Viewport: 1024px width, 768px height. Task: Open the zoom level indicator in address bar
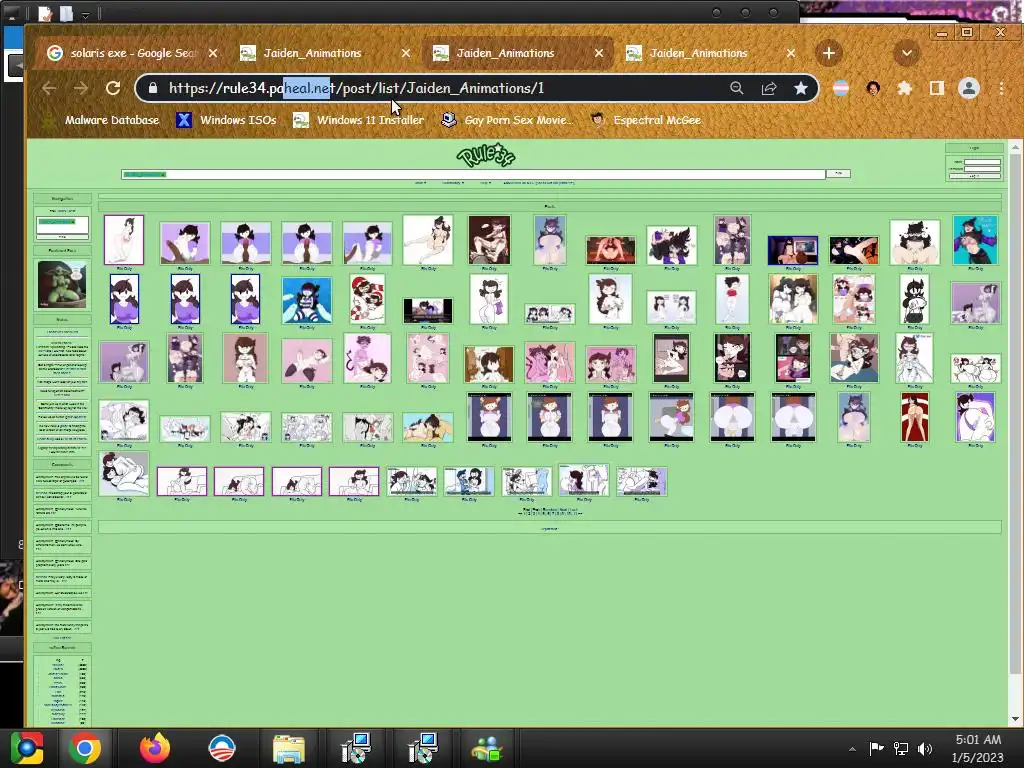(737, 88)
